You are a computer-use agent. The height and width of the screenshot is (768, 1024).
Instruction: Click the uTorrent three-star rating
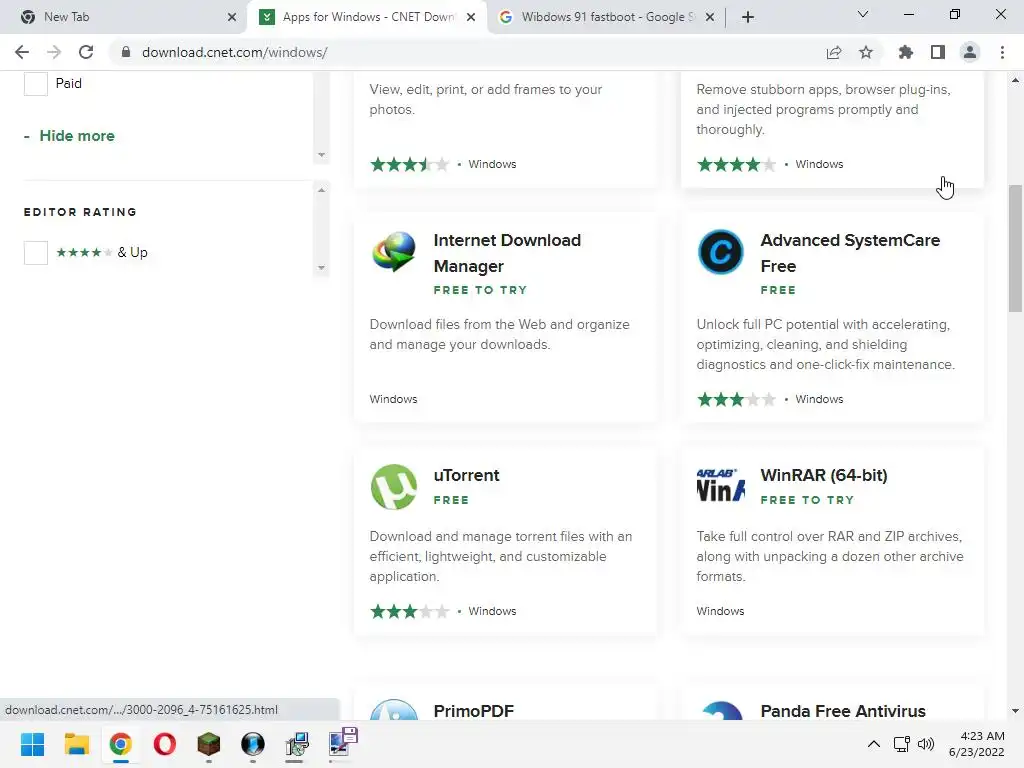point(410,611)
